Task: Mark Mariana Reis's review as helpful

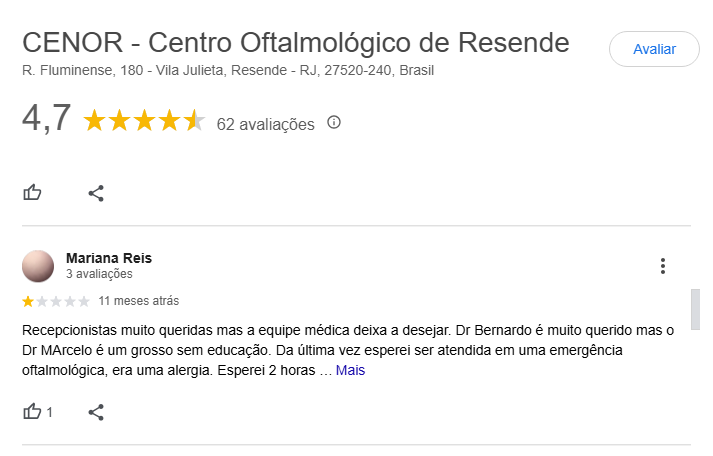Action: pyautogui.click(x=32, y=412)
